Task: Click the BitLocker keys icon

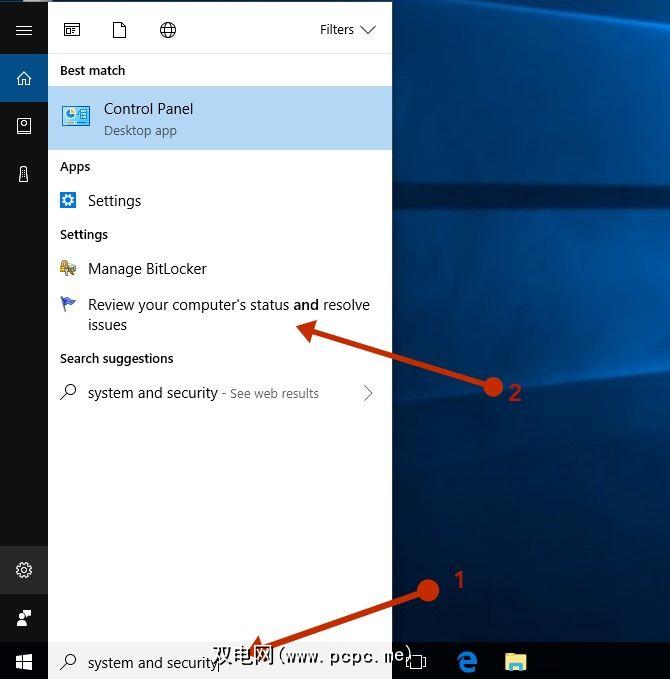Action: pyautogui.click(x=68, y=268)
